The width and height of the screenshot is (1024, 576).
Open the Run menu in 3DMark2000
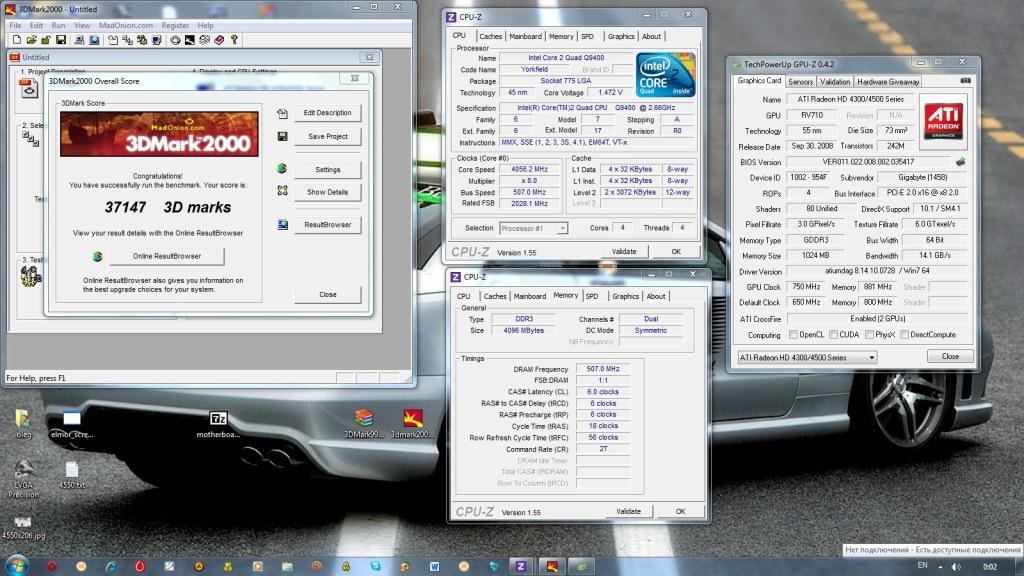(58, 25)
